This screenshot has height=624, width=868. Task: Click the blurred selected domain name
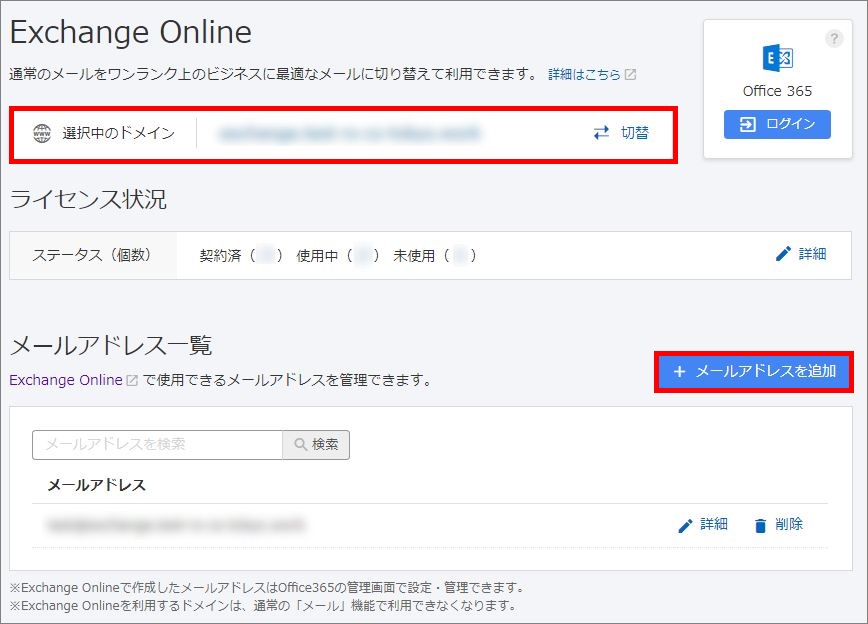click(349, 133)
